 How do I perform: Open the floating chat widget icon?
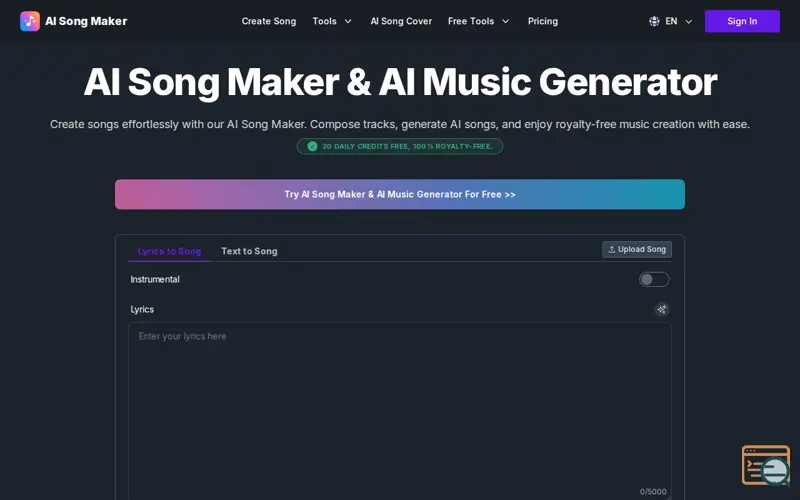(x=765, y=465)
